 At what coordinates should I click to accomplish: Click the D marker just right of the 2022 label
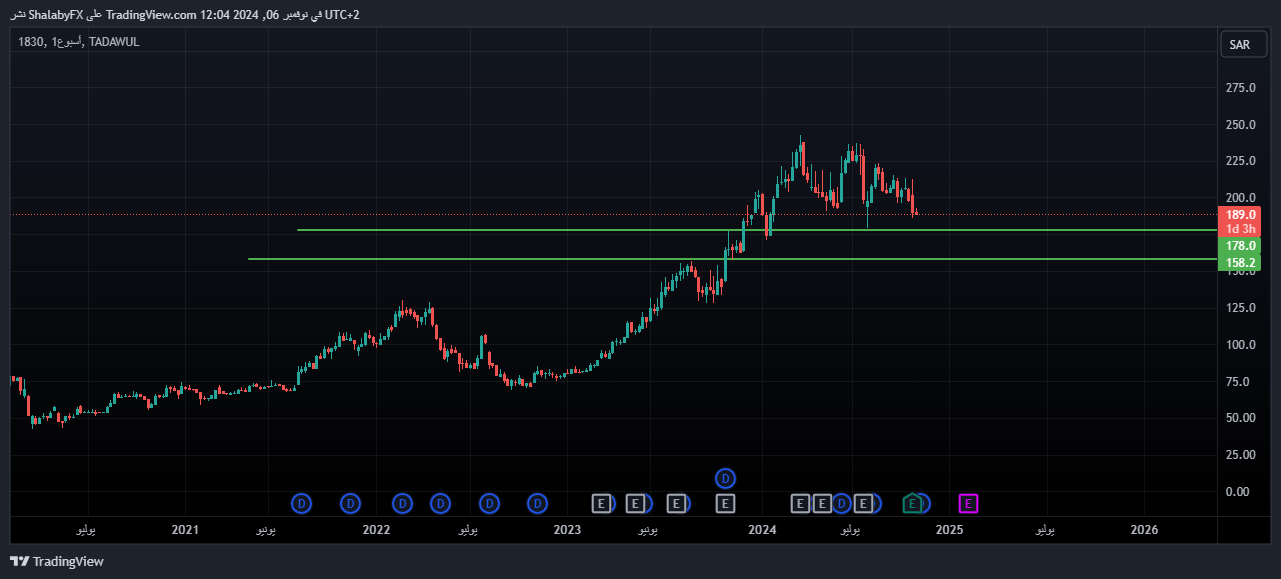pos(402,504)
